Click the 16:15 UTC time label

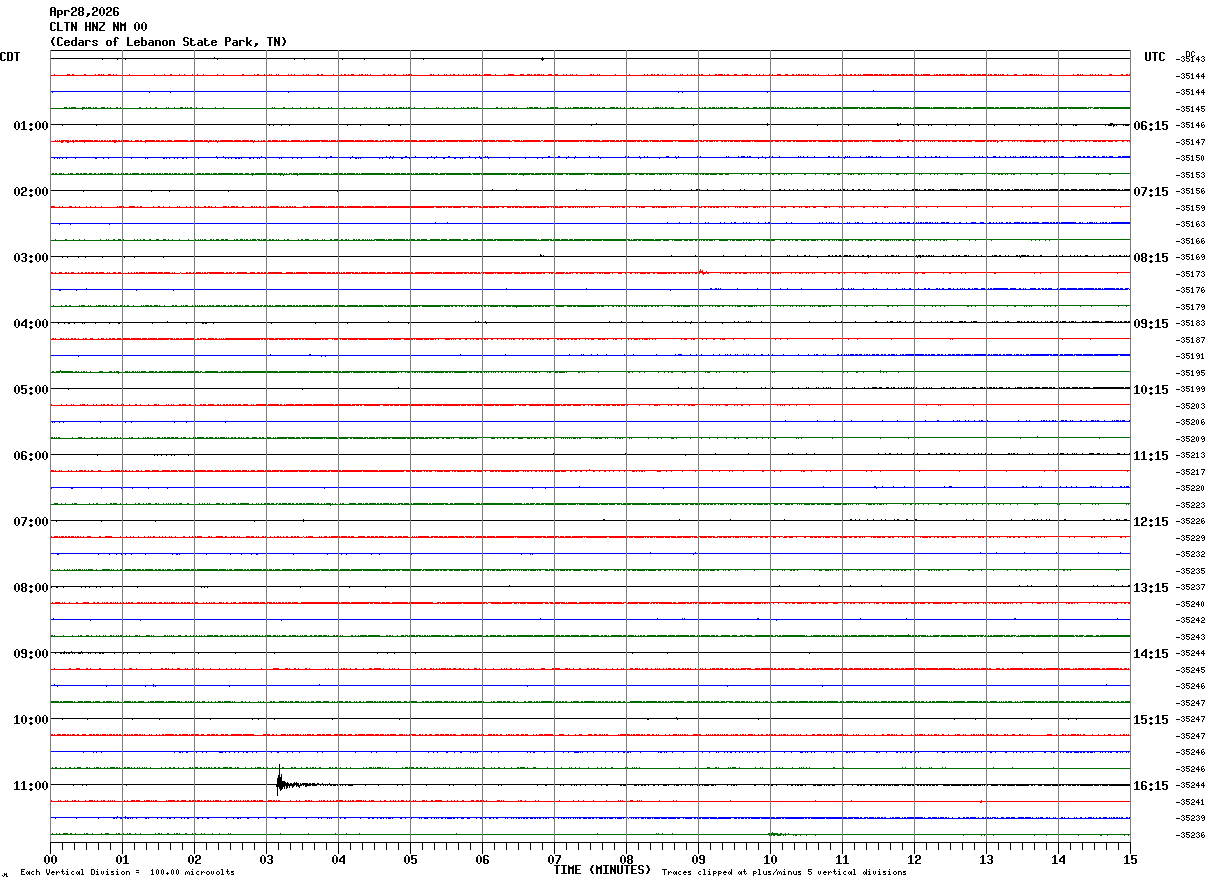coord(1151,786)
